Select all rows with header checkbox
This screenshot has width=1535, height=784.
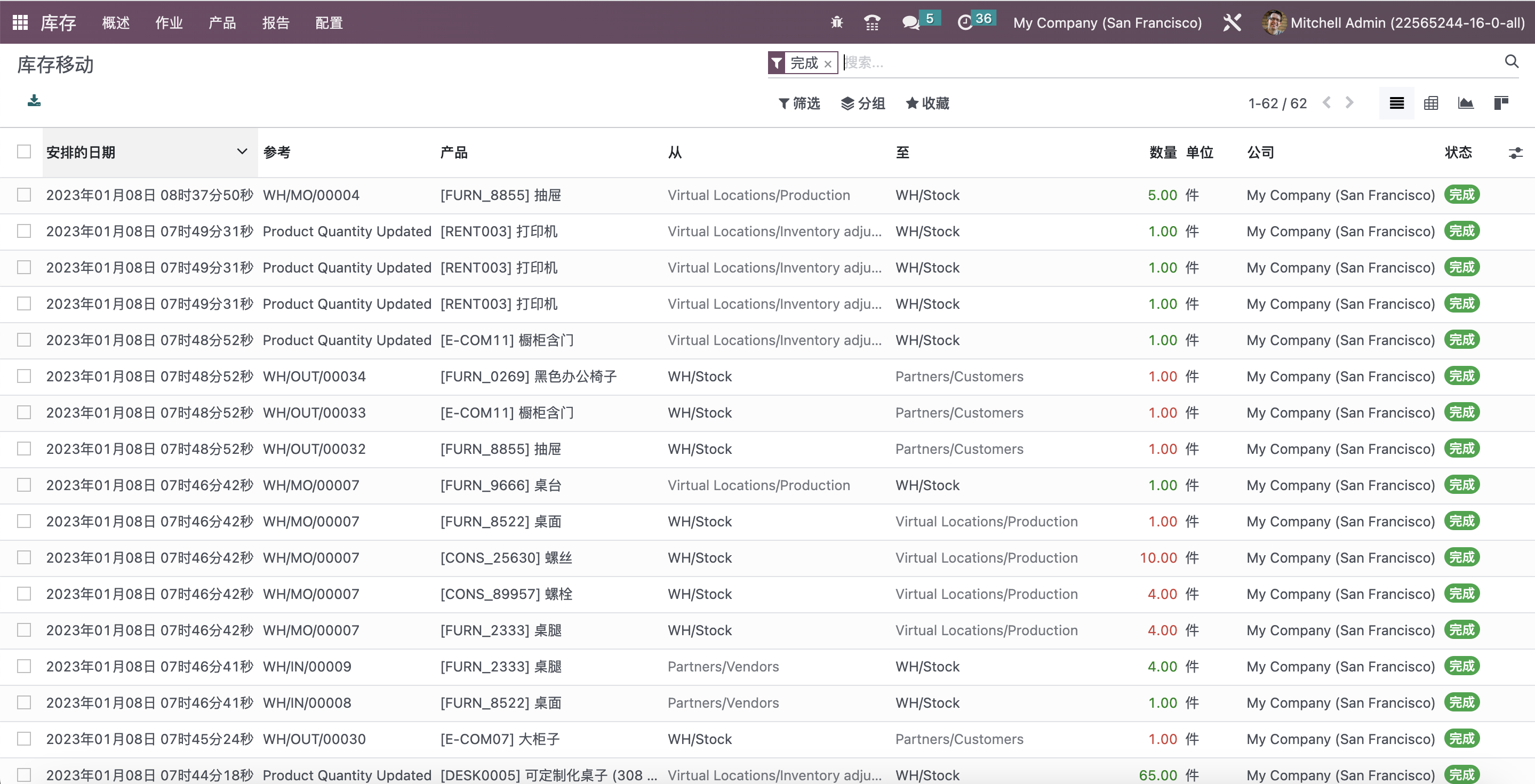click(24, 152)
